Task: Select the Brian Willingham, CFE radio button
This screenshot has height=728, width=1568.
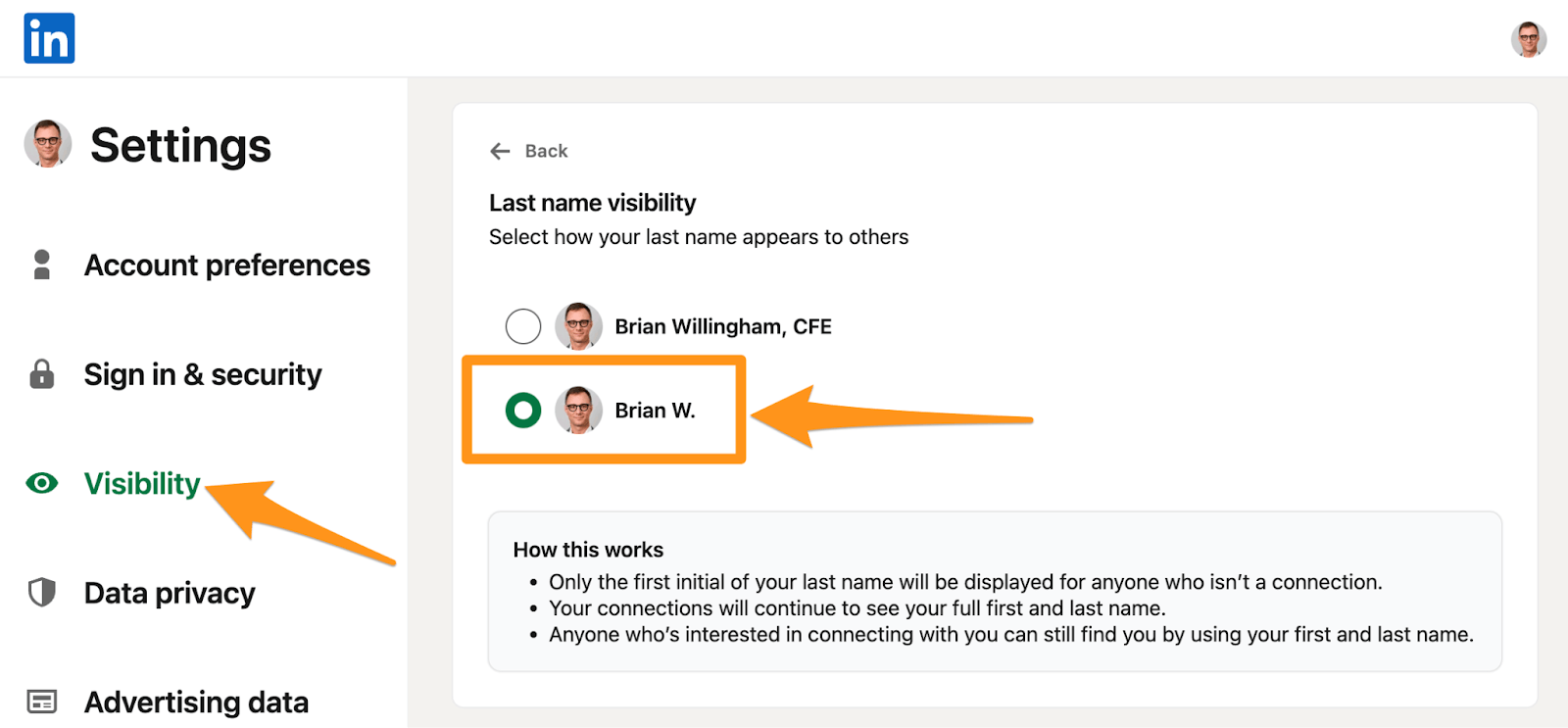Action: point(523,326)
